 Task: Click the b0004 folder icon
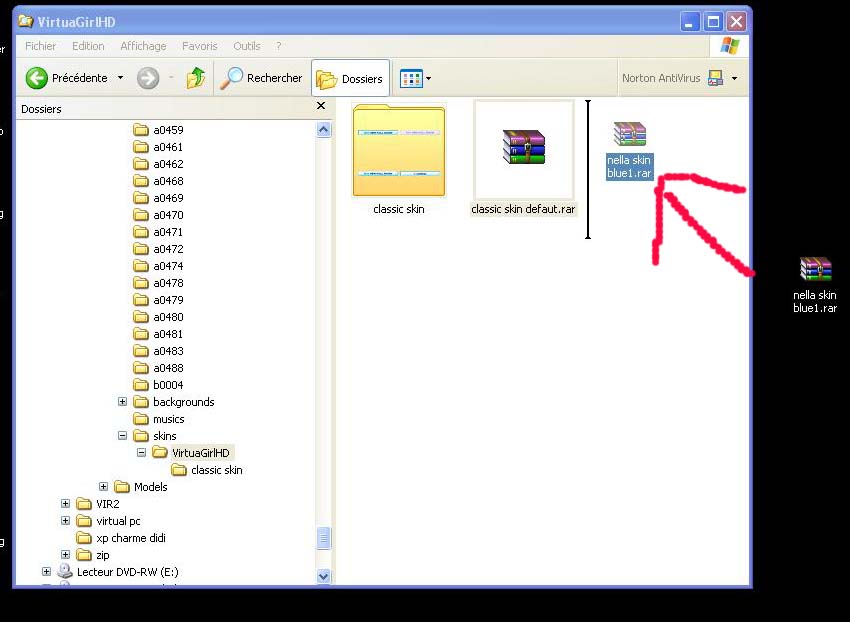coord(141,384)
